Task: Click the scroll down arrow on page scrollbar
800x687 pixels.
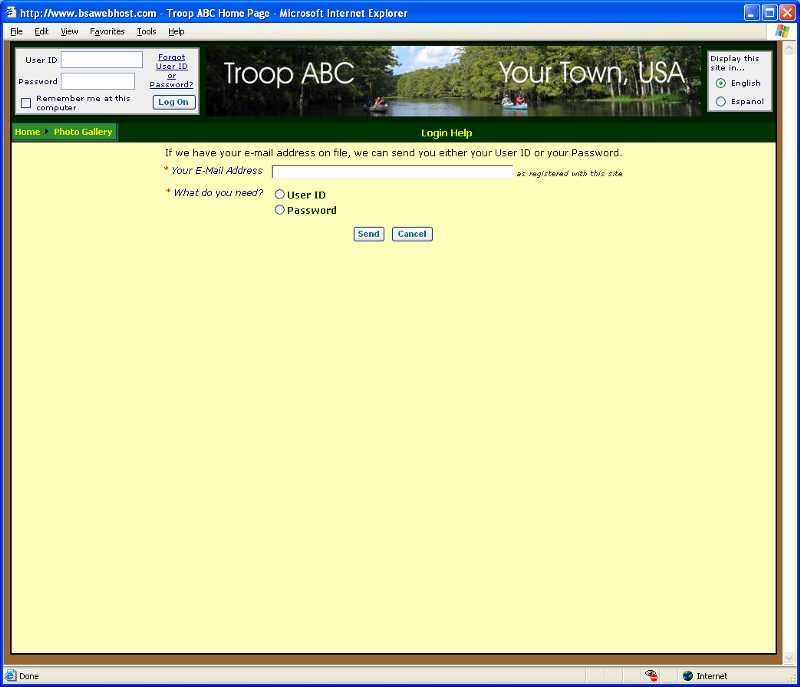Action: coord(789,658)
